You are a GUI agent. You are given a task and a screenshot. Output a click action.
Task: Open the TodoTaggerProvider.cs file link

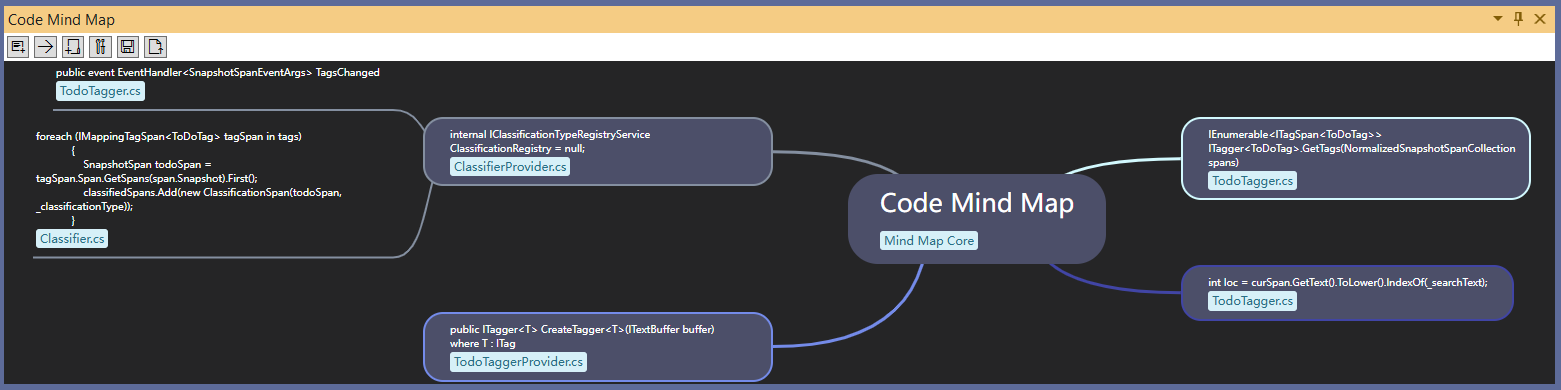518,362
